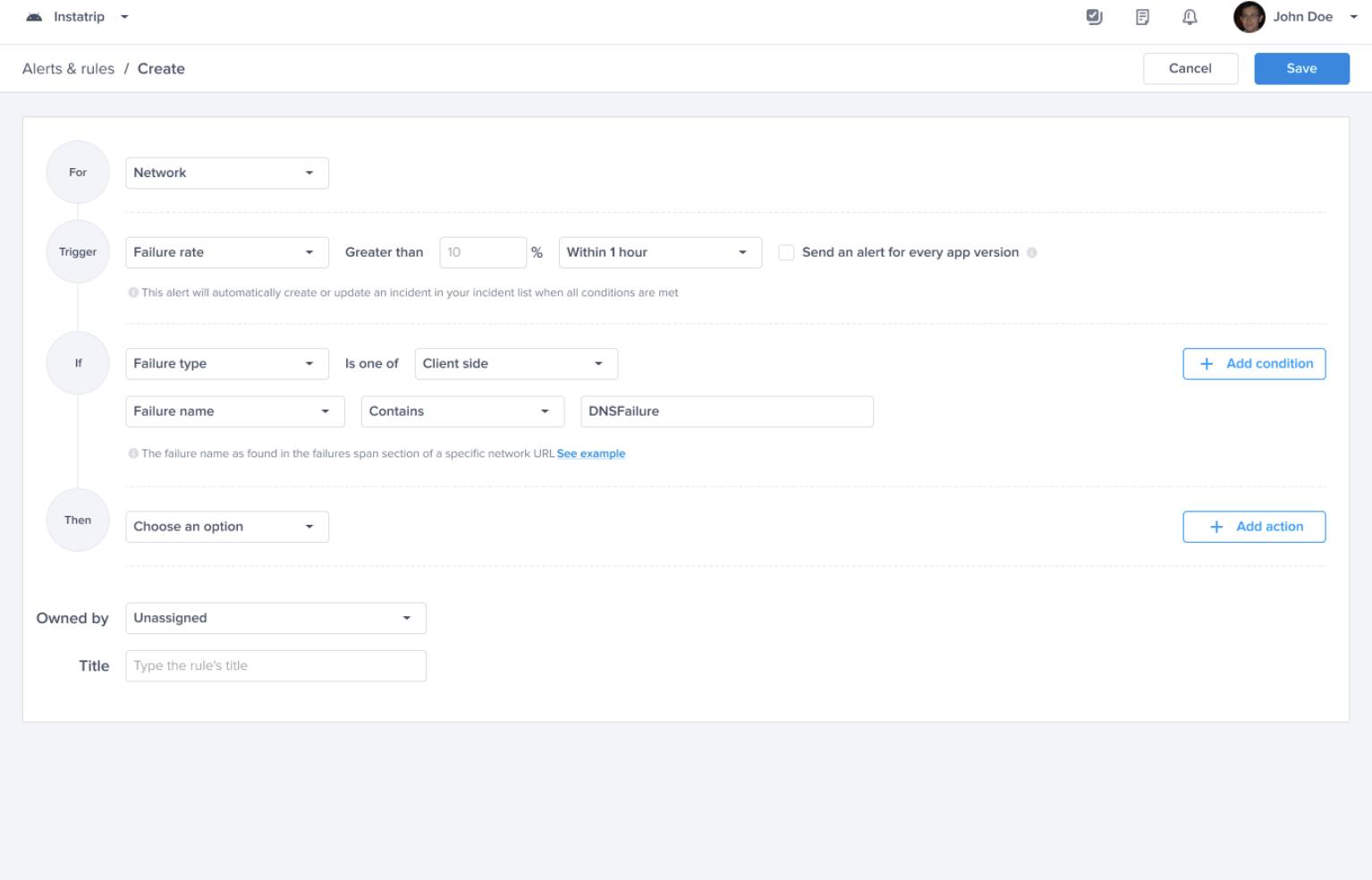Expand the Client side dropdown

pos(516,364)
